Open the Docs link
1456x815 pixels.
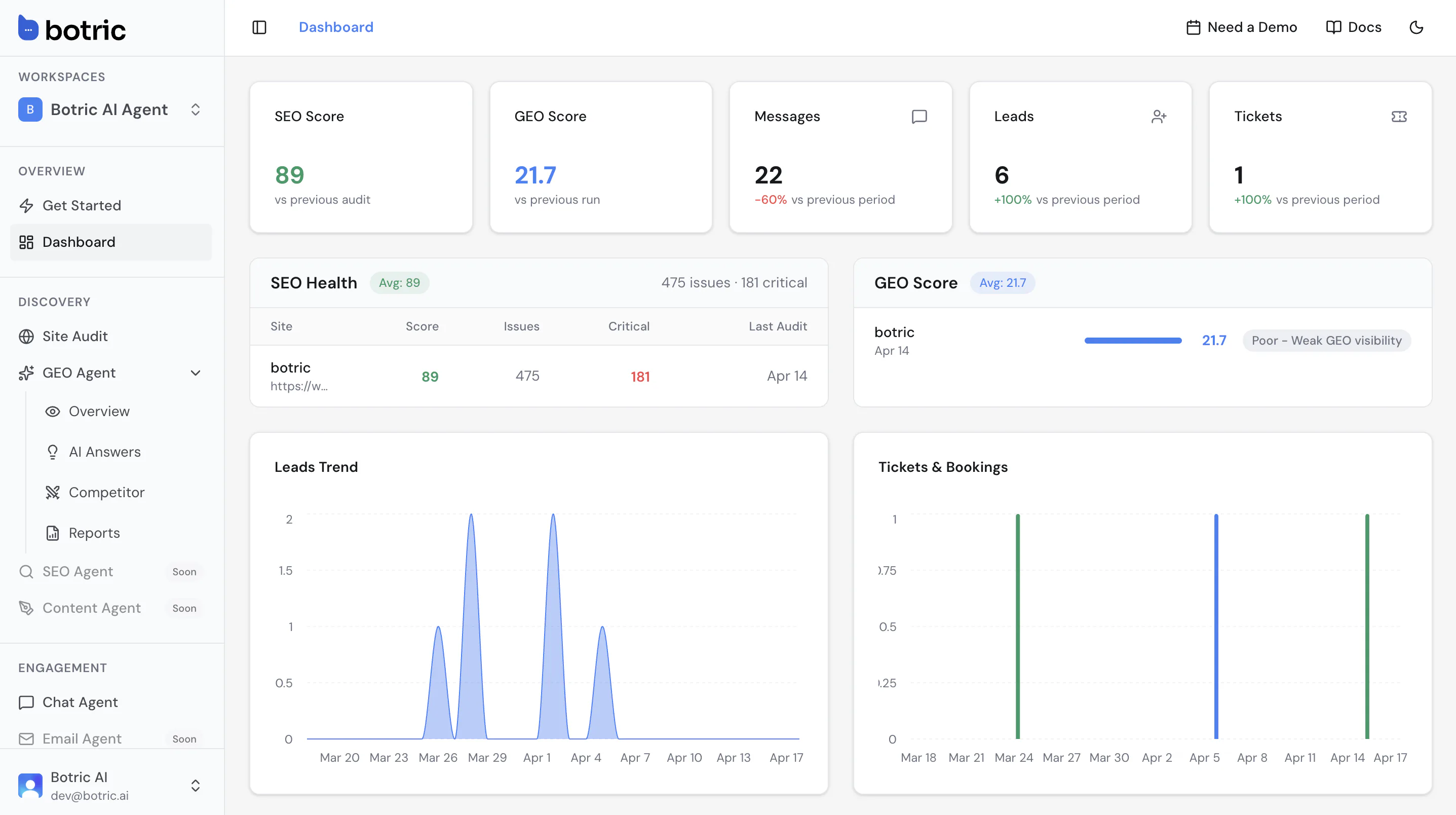coord(1354,27)
